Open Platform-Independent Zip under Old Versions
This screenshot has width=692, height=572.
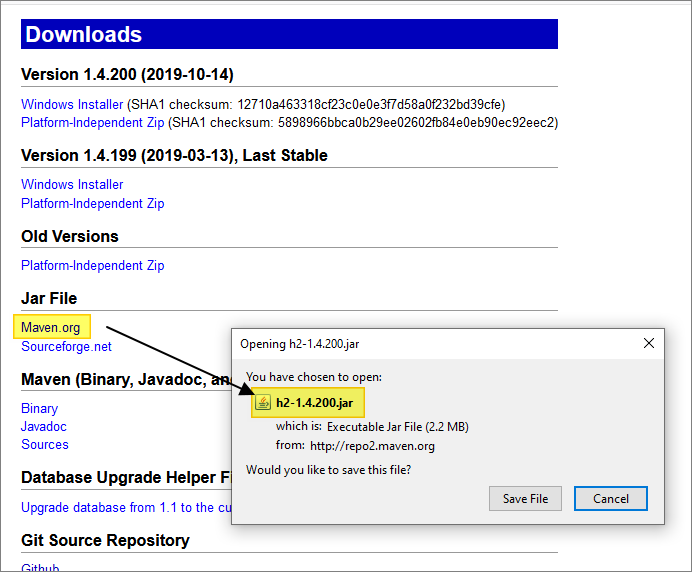point(92,265)
